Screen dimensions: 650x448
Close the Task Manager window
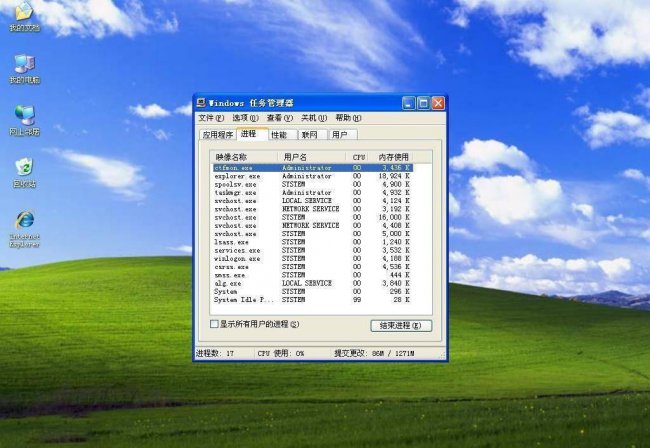tap(438, 103)
